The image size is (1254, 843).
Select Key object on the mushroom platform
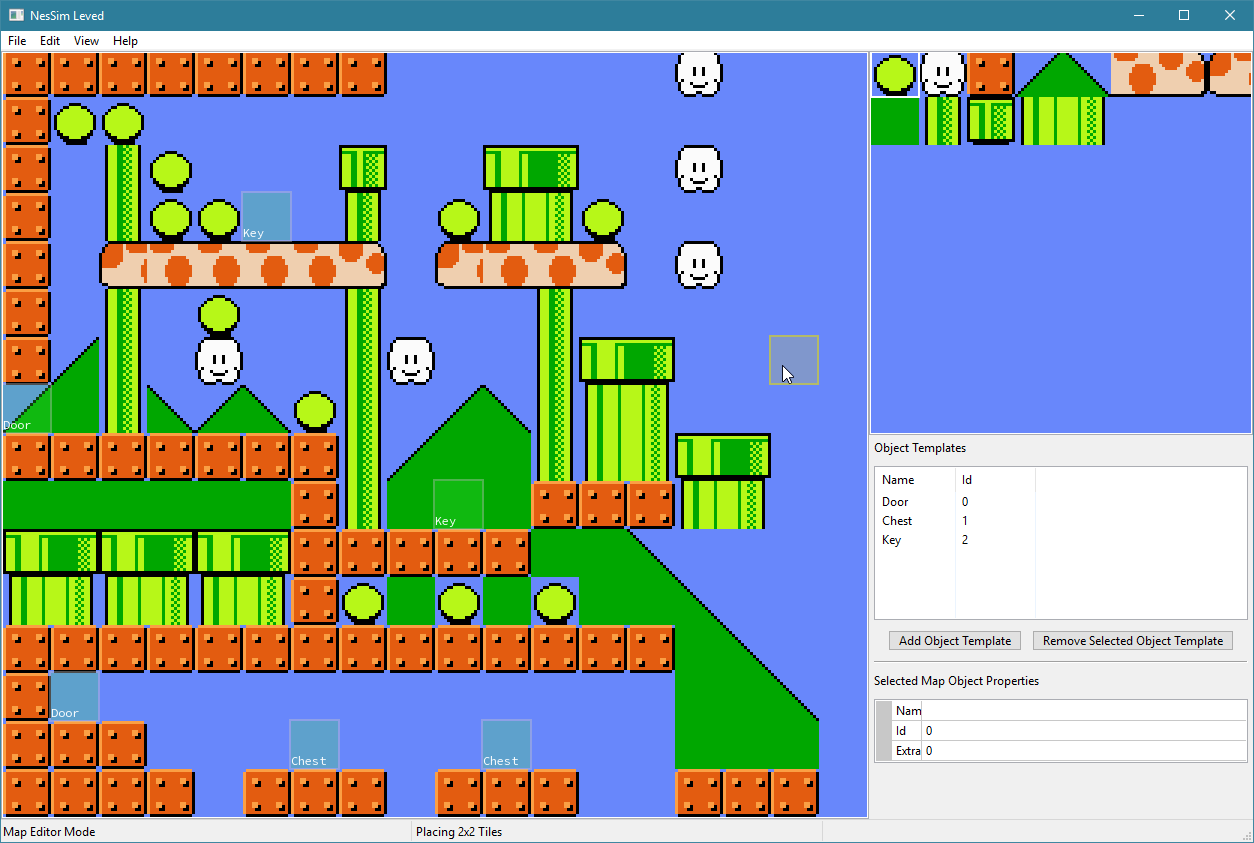tap(266, 216)
